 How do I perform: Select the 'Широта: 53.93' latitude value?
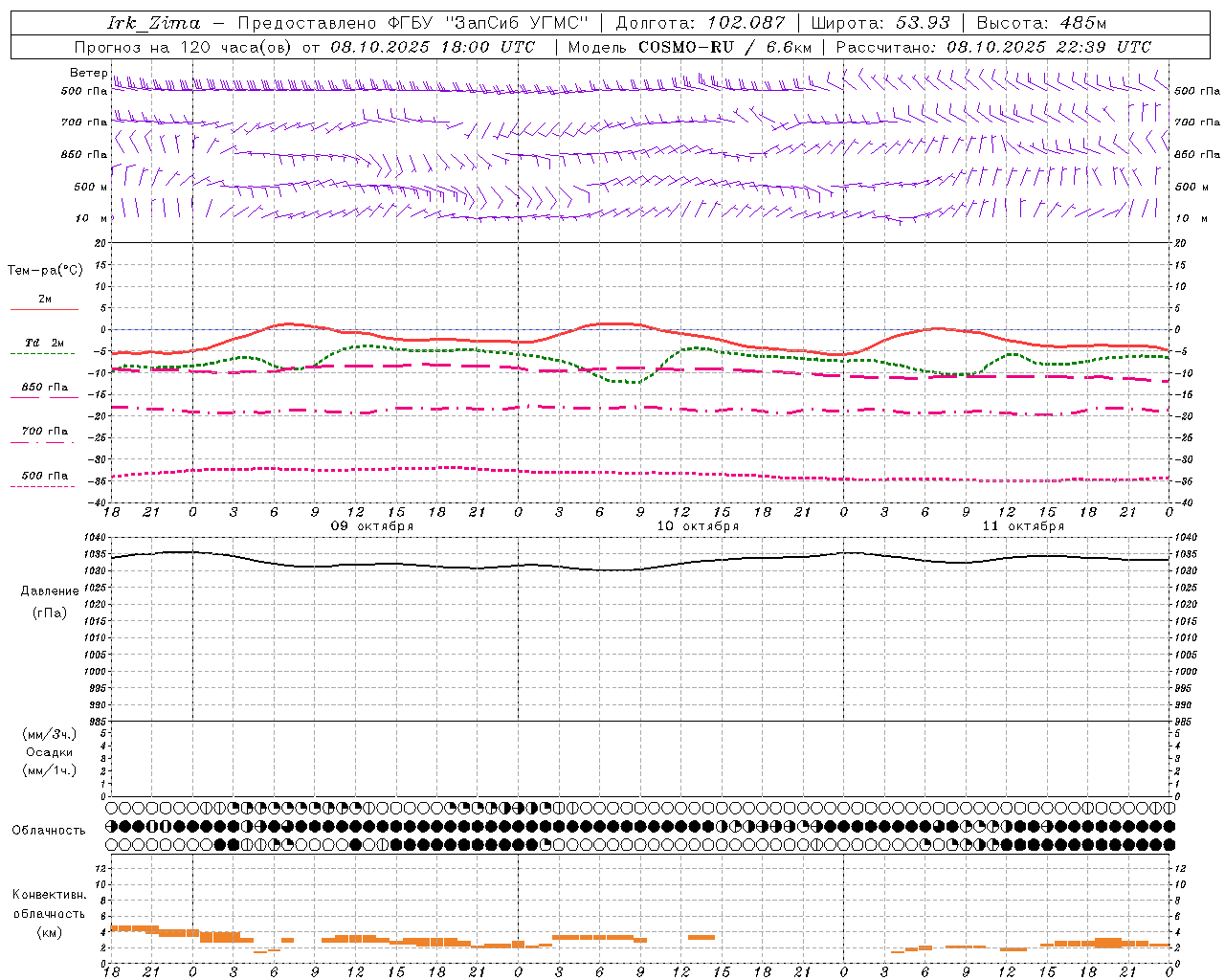pyautogui.click(x=881, y=23)
